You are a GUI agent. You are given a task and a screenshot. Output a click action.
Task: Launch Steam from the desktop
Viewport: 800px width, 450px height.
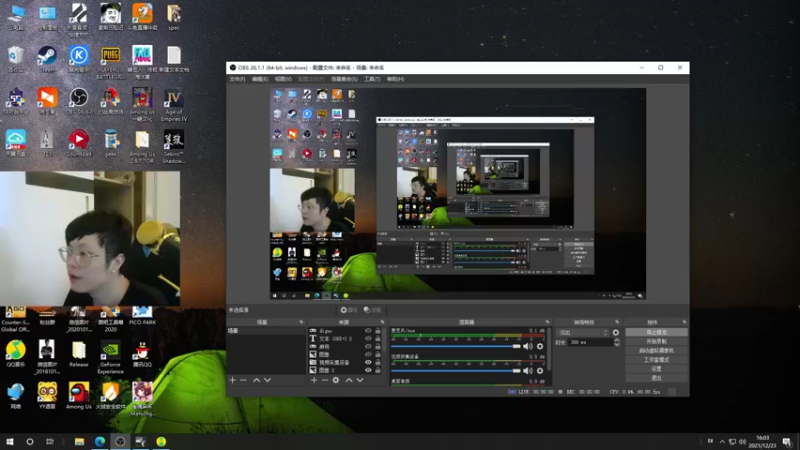pos(47,60)
